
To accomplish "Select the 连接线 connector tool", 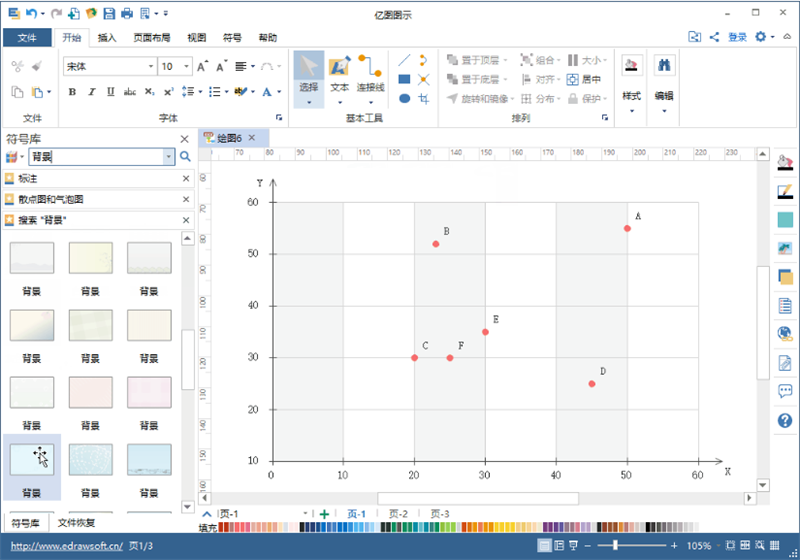I will click(370, 79).
